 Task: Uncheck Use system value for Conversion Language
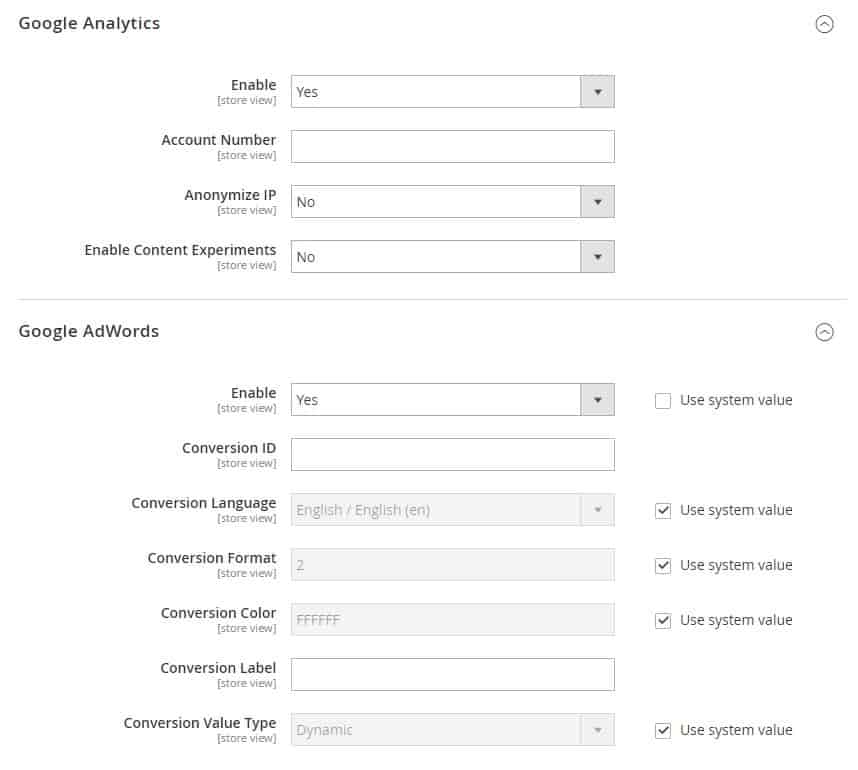click(663, 511)
